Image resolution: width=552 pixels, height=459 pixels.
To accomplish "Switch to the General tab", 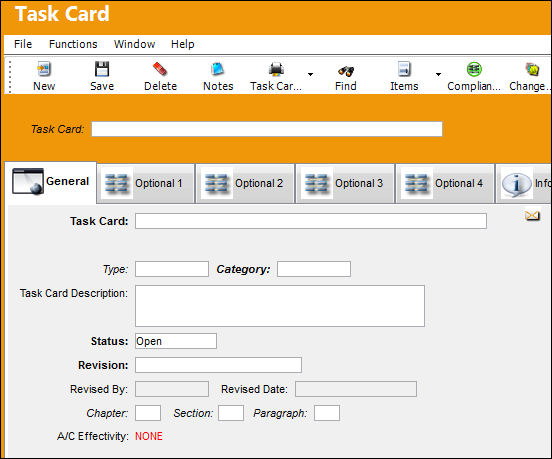I will tap(51, 182).
